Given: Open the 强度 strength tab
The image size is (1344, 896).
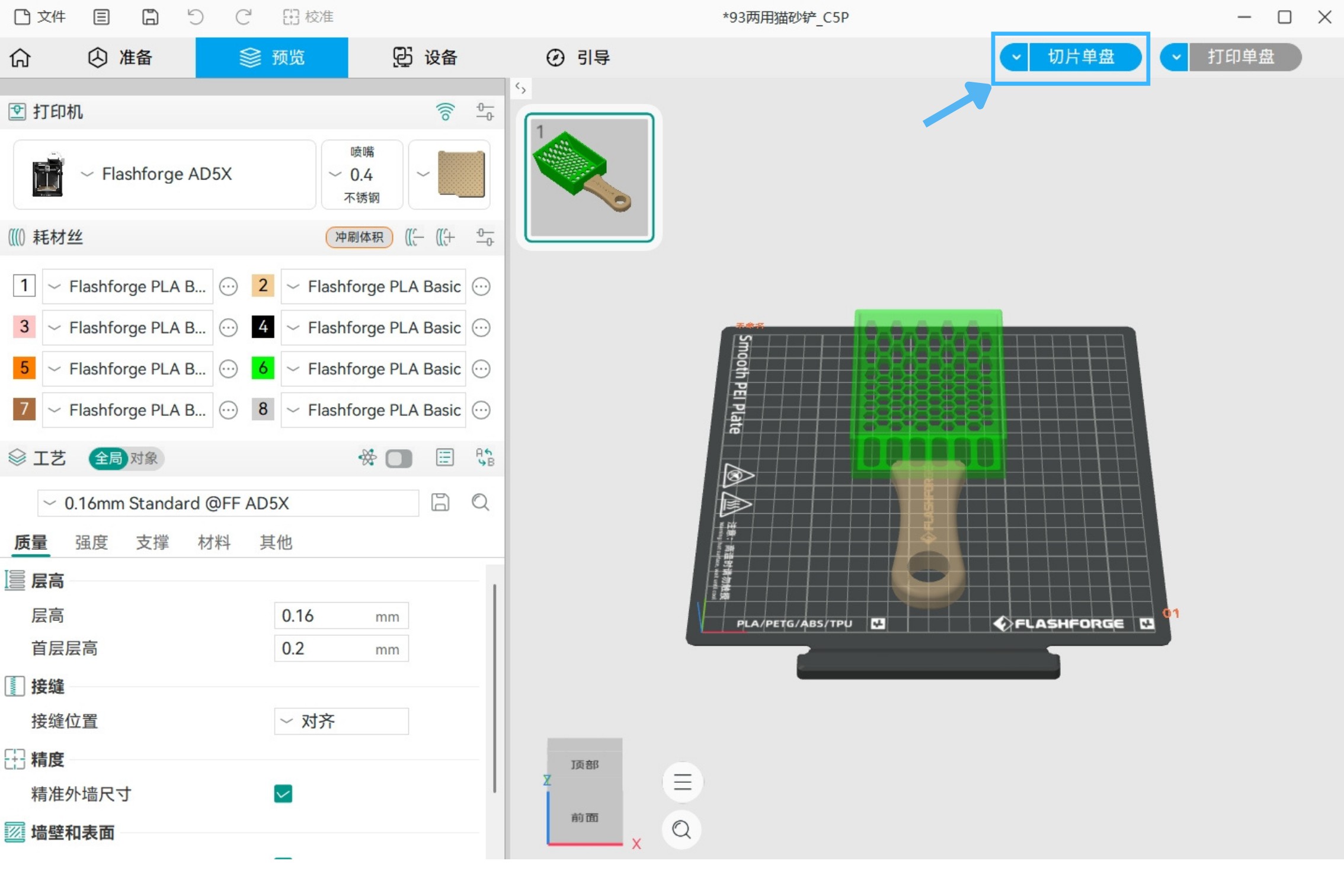Looking at the screenshot, I should pyautogui.click(x=91, y=542).
